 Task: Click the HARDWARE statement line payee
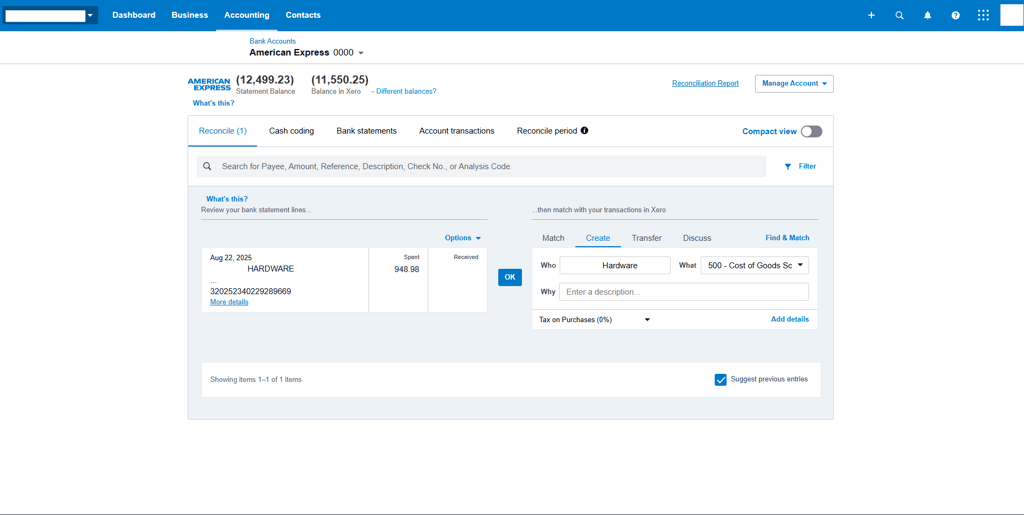270,269
